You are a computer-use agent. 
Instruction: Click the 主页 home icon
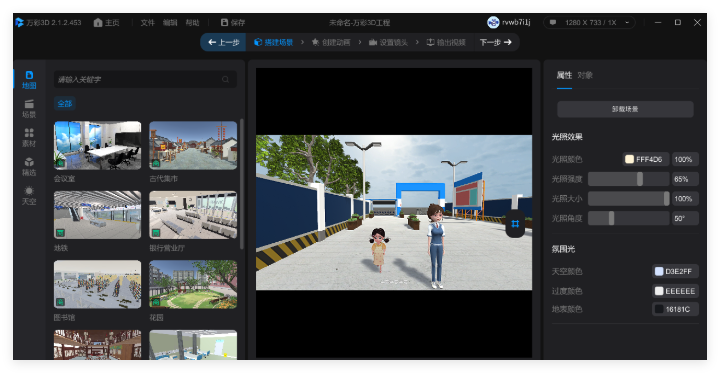pyautogui.click(x=98, y=23)
